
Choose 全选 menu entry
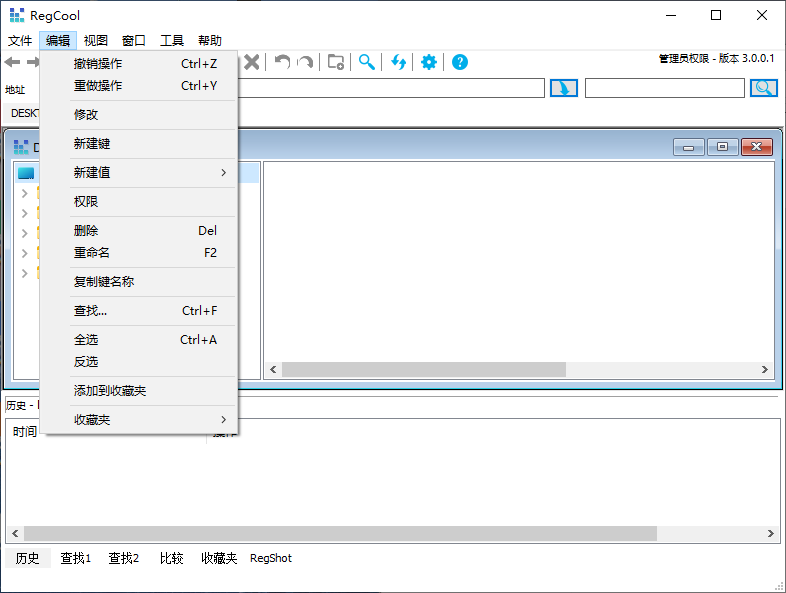click(138, 340)
